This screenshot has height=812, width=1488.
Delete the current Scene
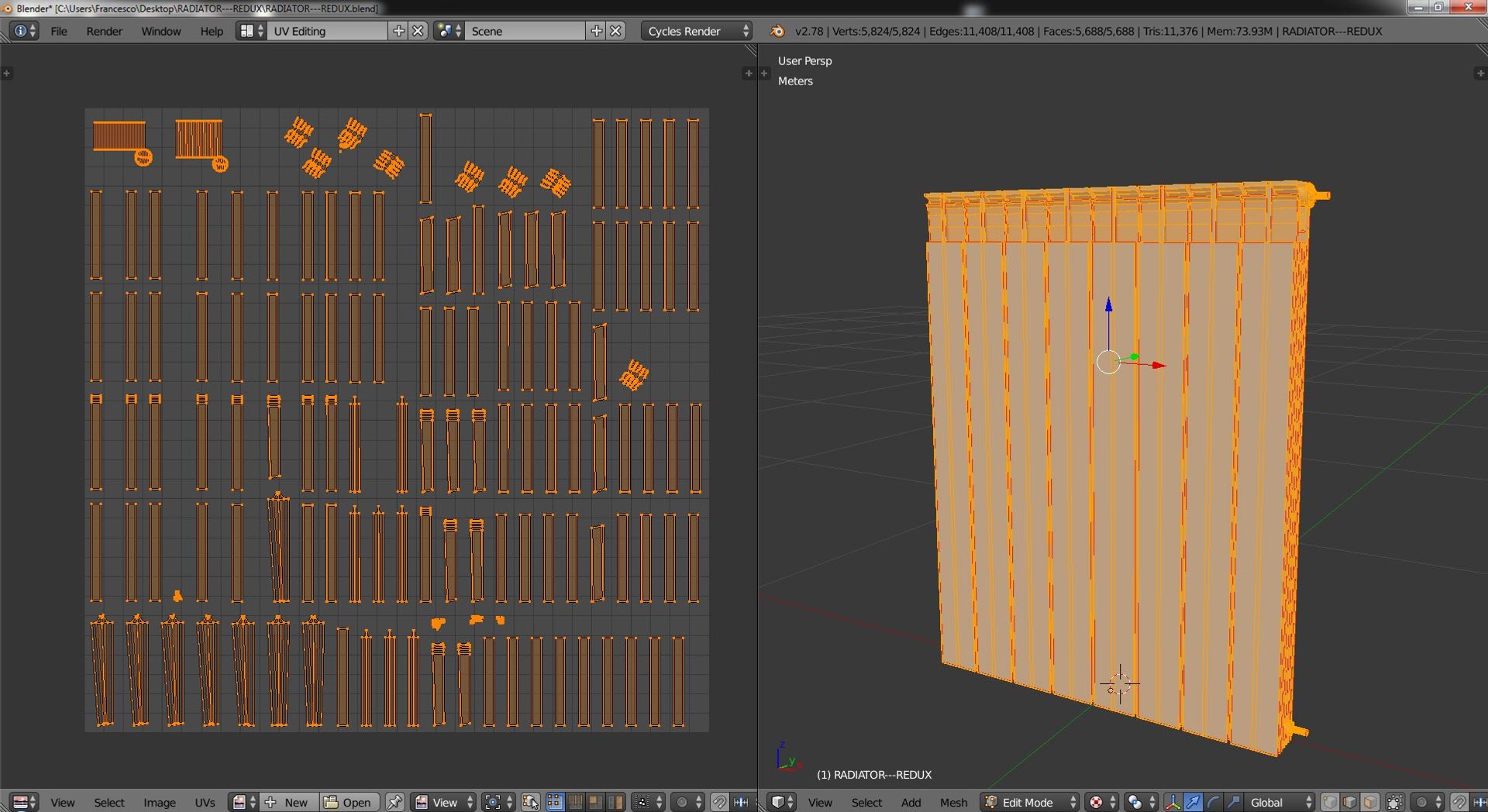click(x=616, y=31)
